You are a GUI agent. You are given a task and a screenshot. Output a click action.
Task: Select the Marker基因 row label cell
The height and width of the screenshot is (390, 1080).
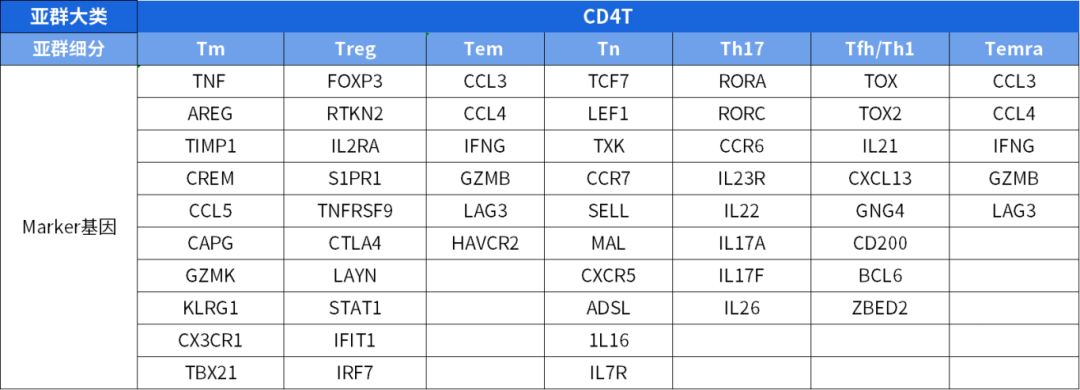(69, 227)
